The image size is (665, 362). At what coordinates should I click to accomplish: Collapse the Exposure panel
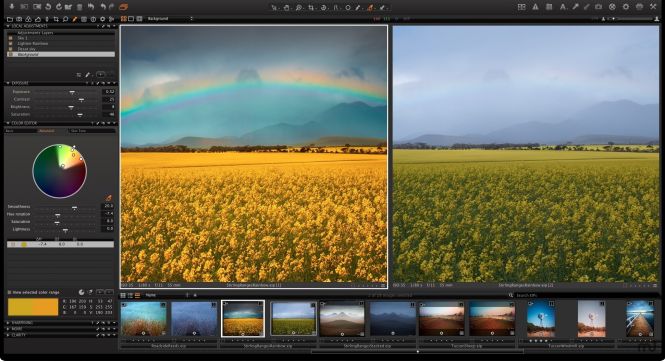(x=8, y=83)
